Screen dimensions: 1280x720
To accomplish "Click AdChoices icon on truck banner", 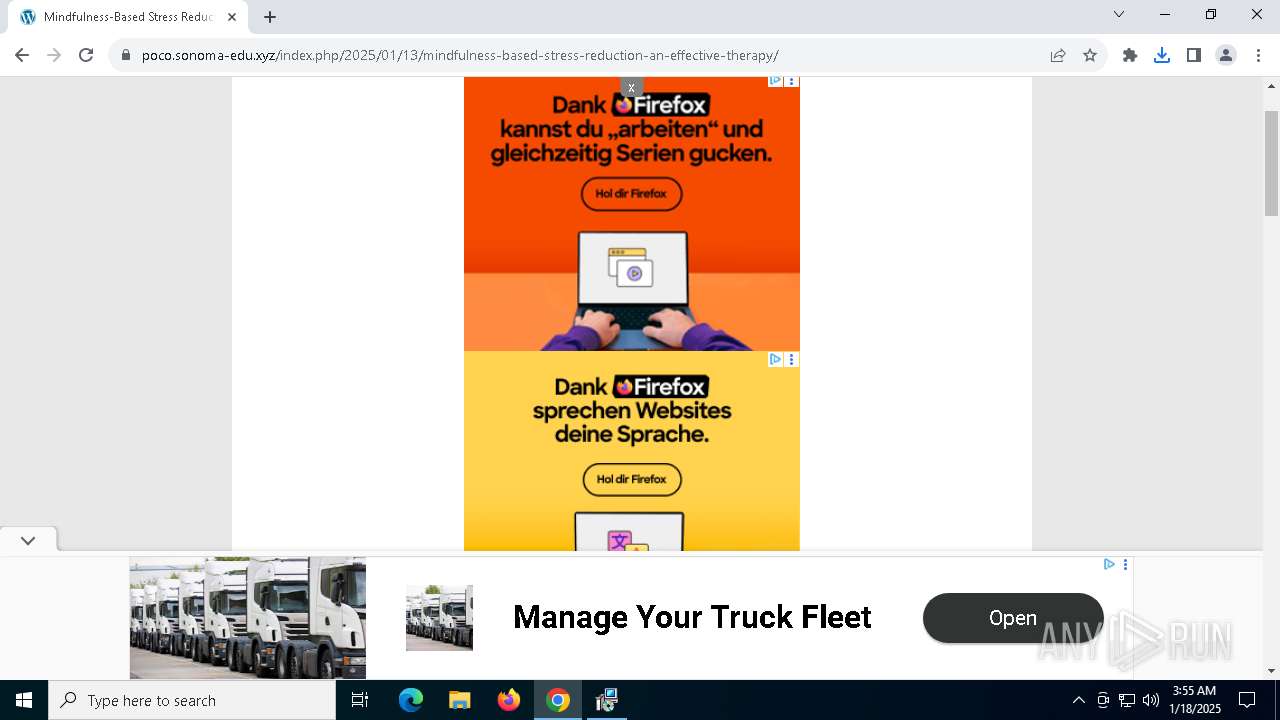I will (1109, 564).
